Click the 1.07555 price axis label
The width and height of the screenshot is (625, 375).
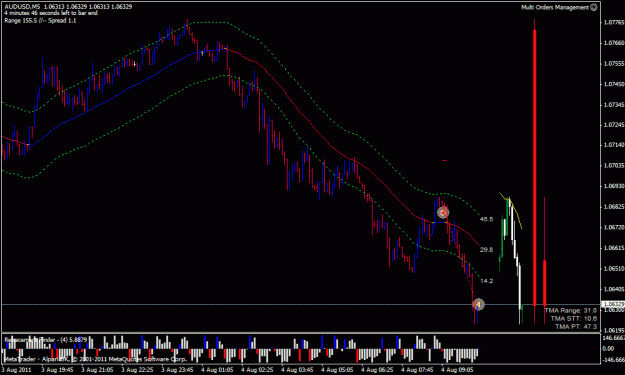click(x=614, y=64)
